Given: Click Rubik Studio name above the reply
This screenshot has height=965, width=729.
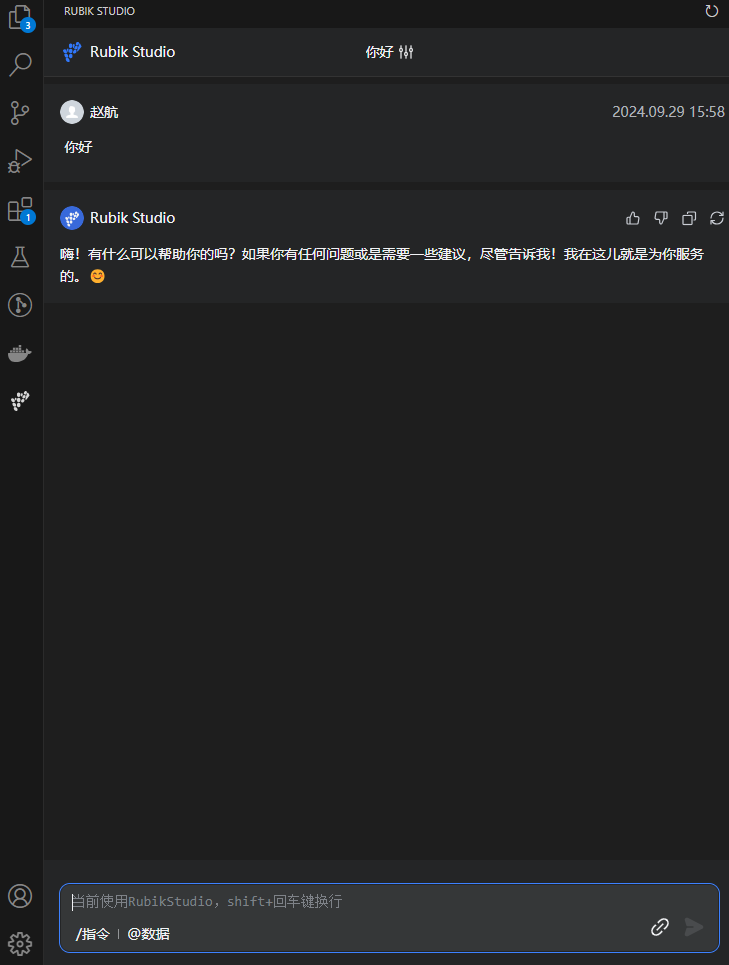Looking at the screenshot, I should (133, 218).
